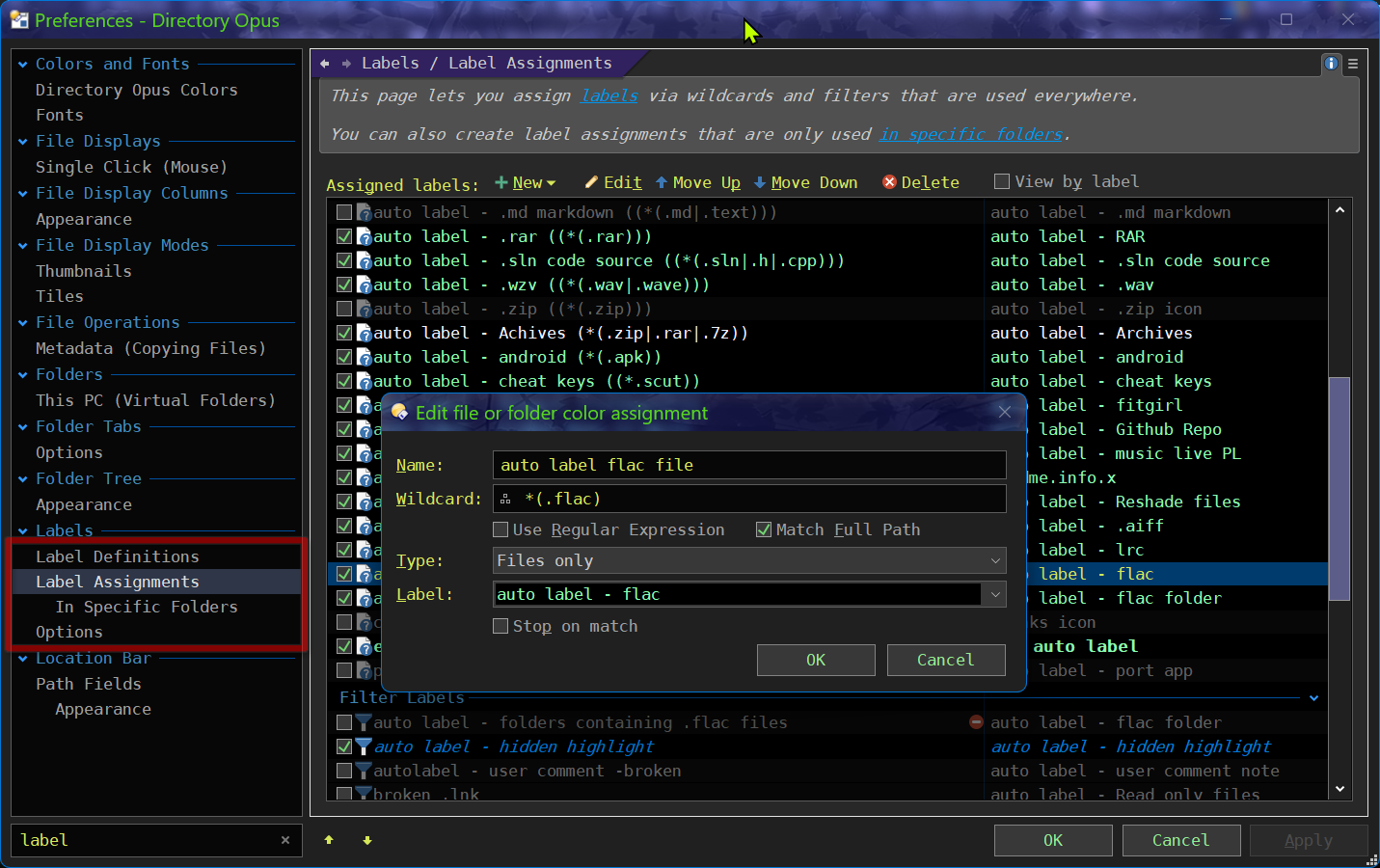1380x868 pixels.
Task: Collapse the File Displays section
Action: pos(22,142)
